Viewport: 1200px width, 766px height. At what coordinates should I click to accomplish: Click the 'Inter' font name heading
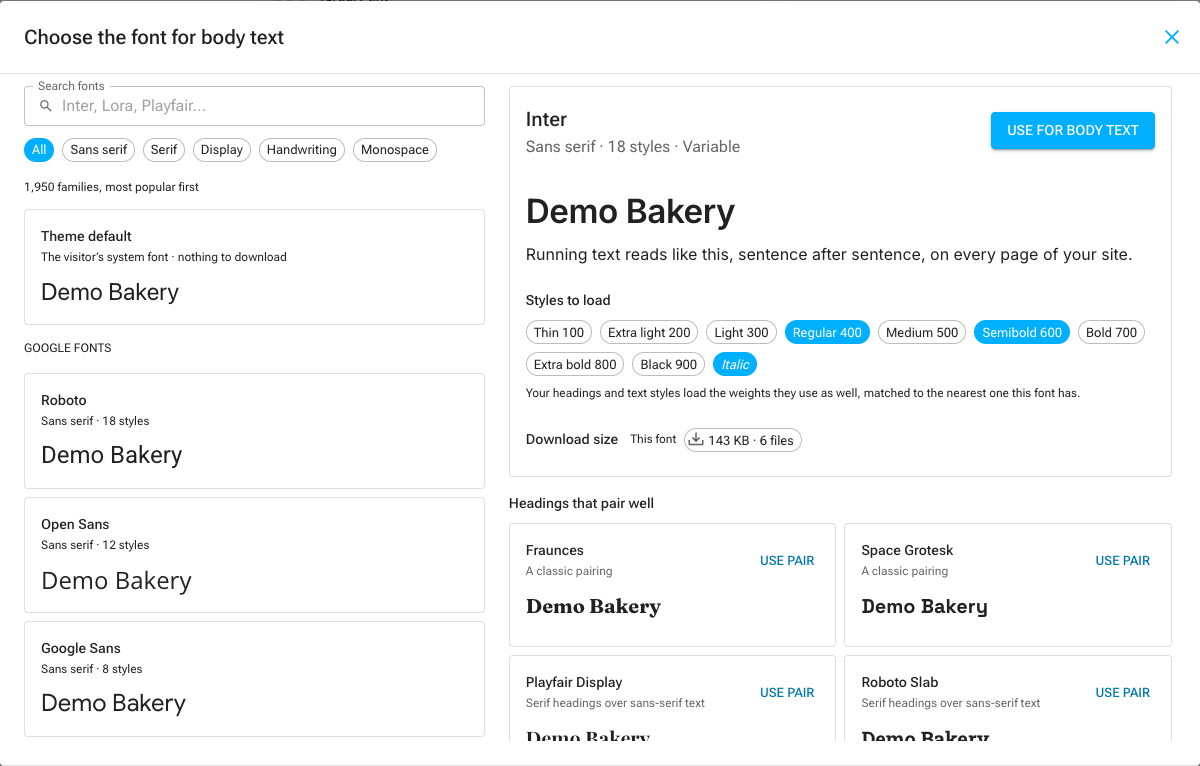tap(546, 119)
